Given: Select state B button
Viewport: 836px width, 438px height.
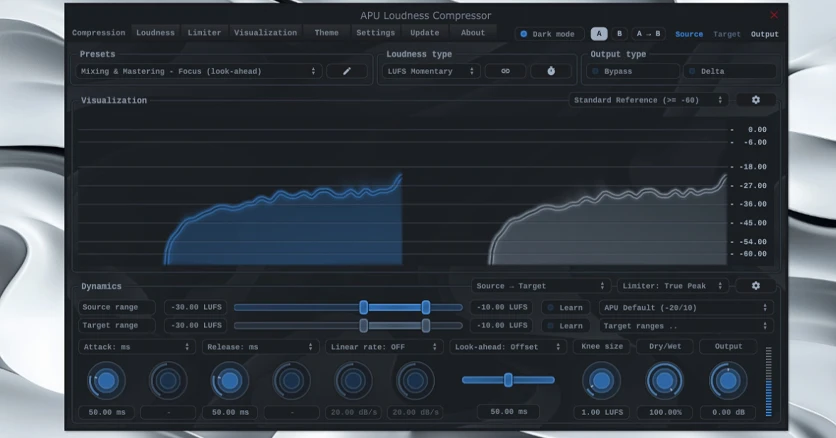Looking at the screenshot, I should (x=620, y=34).
